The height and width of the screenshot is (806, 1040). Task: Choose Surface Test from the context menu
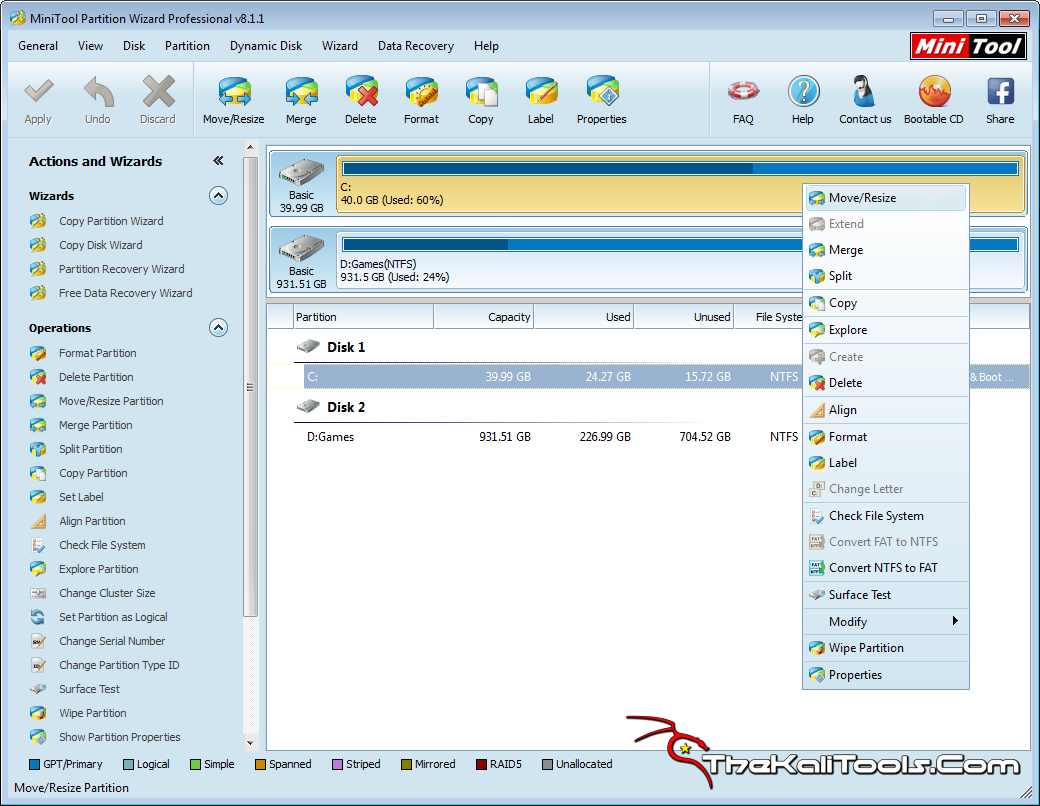click(862, 594)
